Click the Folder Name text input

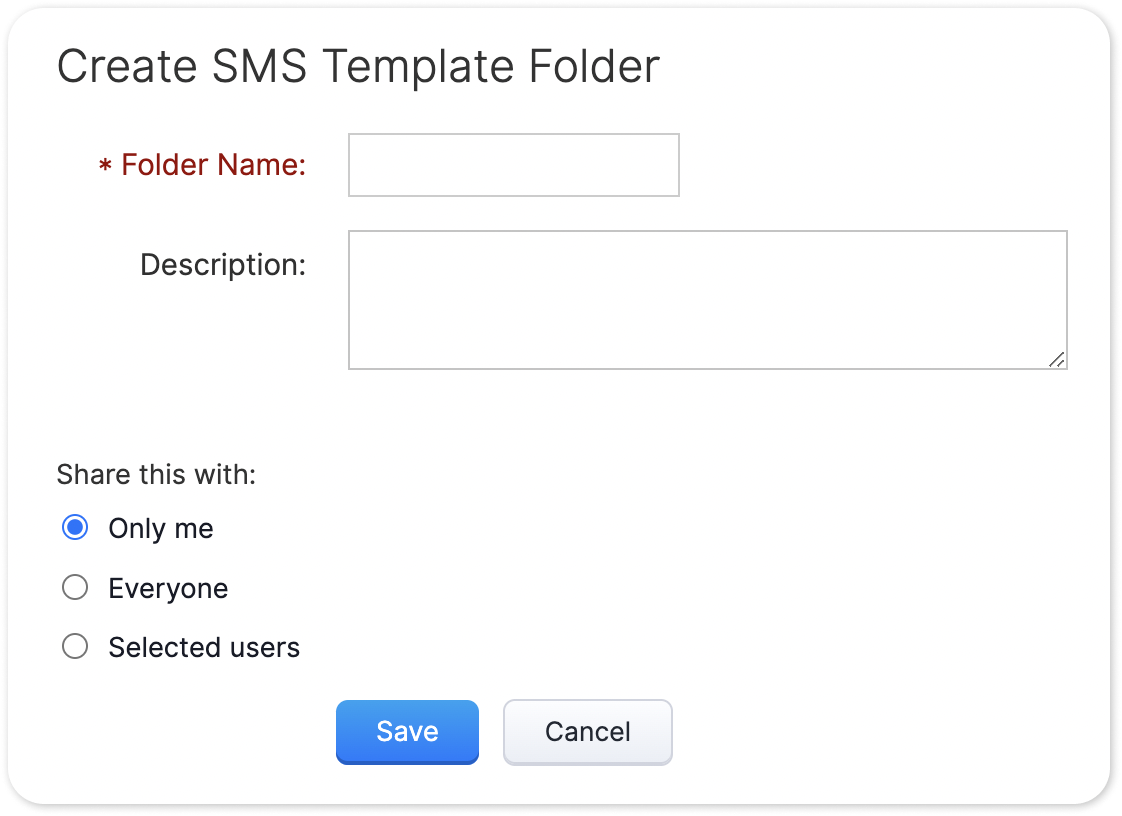click(513, 165)
